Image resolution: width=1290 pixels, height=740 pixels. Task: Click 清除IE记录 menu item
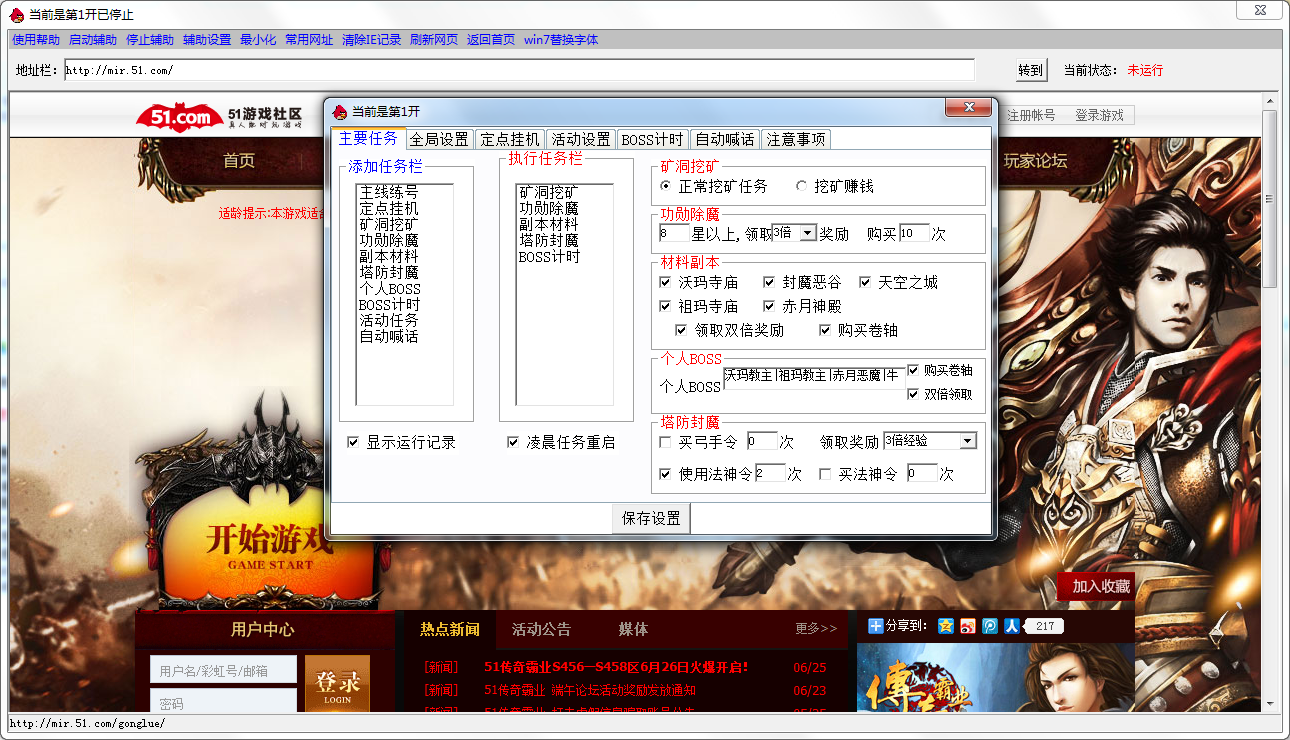point(371,40)
